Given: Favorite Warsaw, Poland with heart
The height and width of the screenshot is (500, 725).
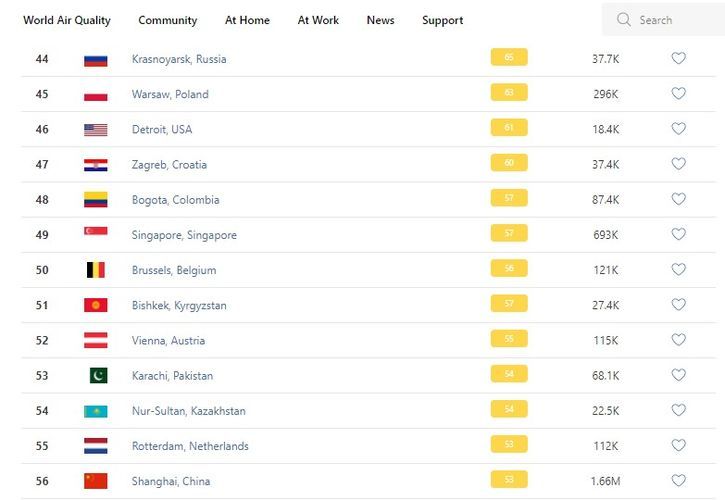Looking at the screenshot, I should tap(678, 94).
